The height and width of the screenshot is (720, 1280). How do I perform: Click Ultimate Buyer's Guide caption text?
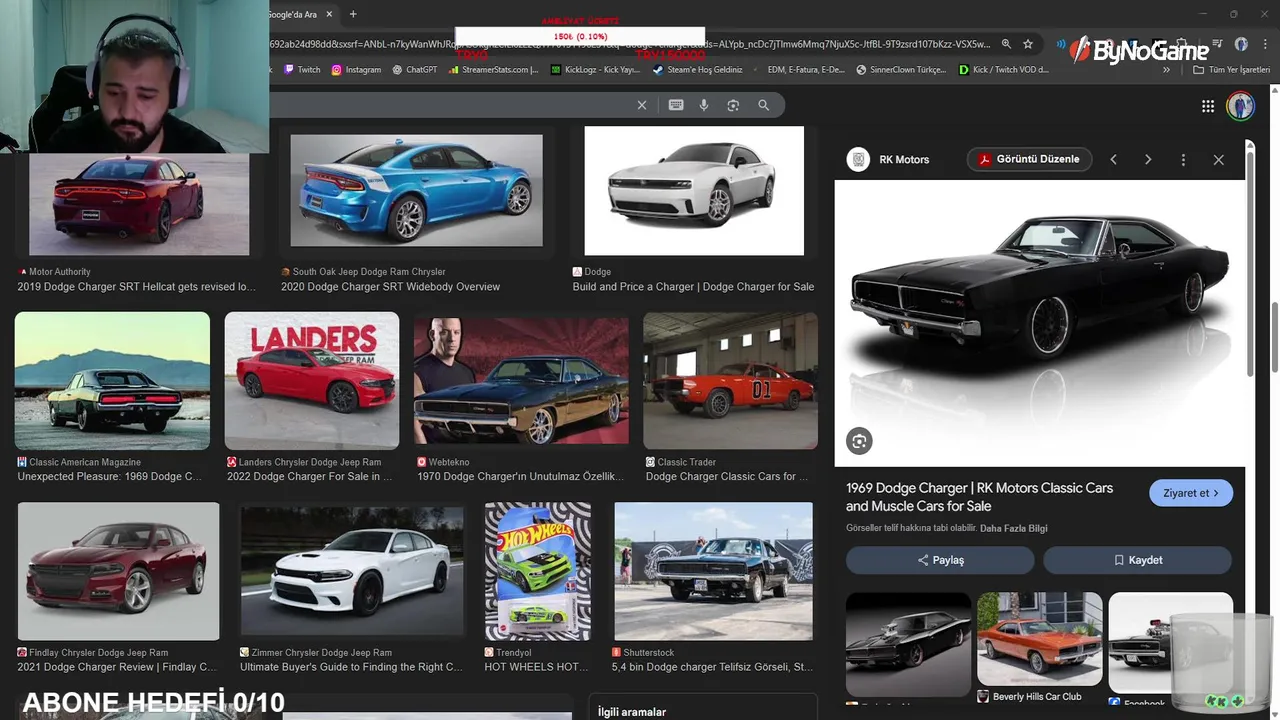[x=351, y=667]
